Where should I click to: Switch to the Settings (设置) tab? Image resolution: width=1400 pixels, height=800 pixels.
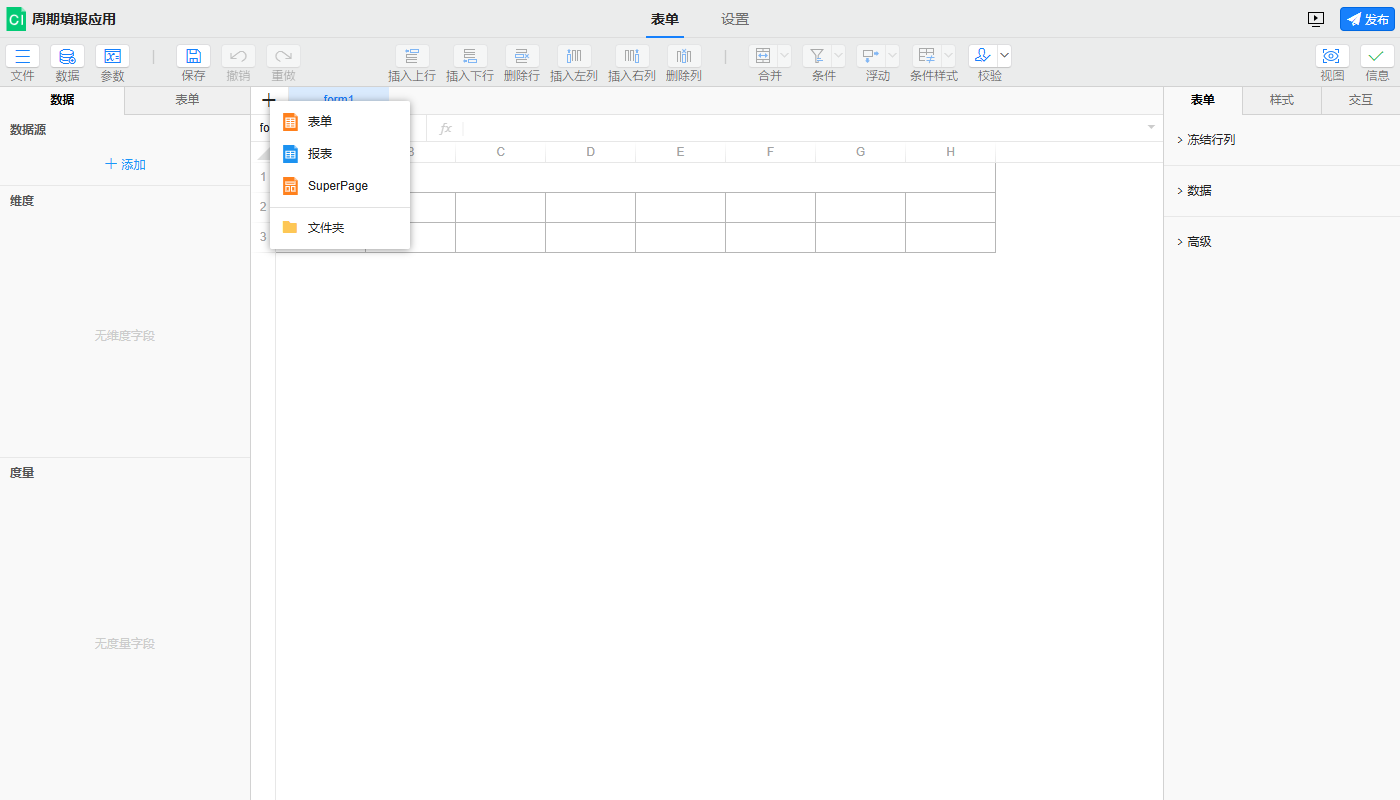click(x=735, y=19)
